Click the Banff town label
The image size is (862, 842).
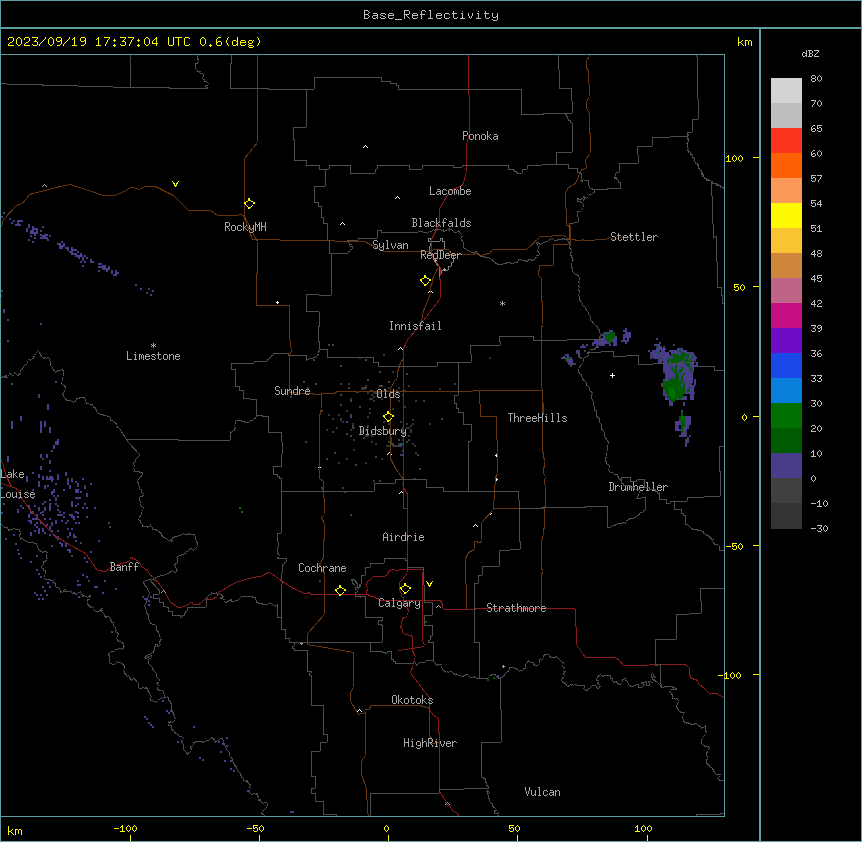pyautogui.click(x=124, y=567)
